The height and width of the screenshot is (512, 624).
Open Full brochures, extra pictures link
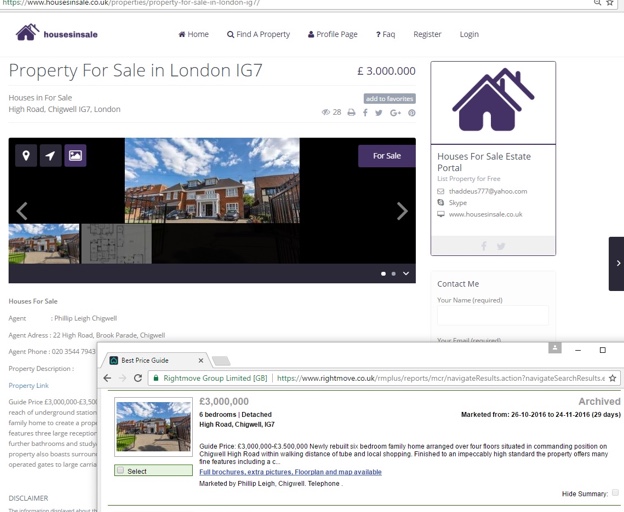(291, 472)
